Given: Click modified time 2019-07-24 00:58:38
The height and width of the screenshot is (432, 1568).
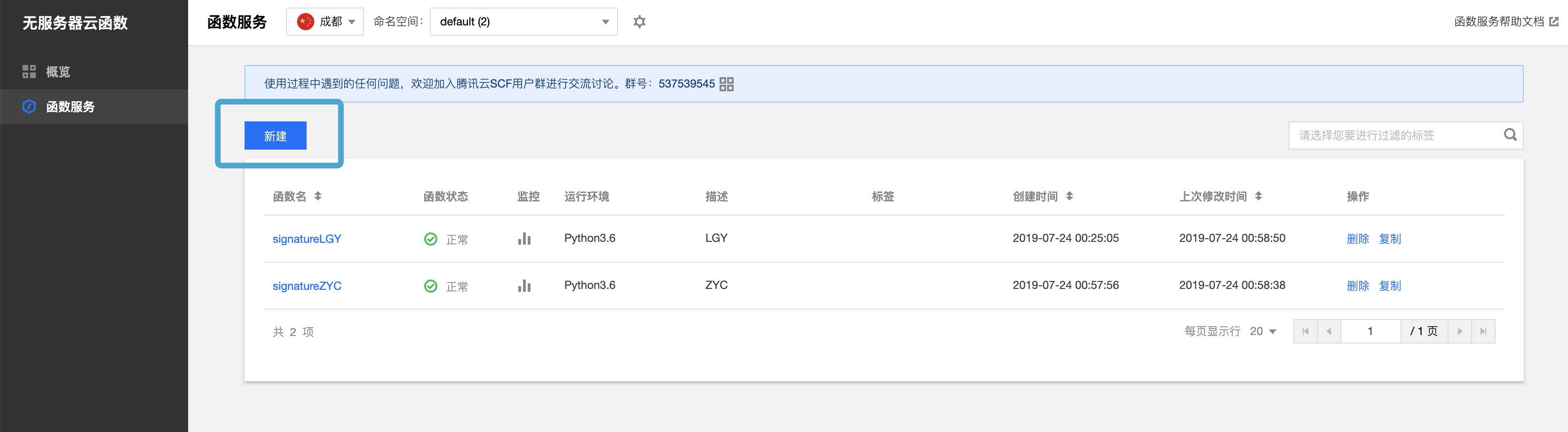Looking at the screenshot, I should click(x=1232, y=285).
